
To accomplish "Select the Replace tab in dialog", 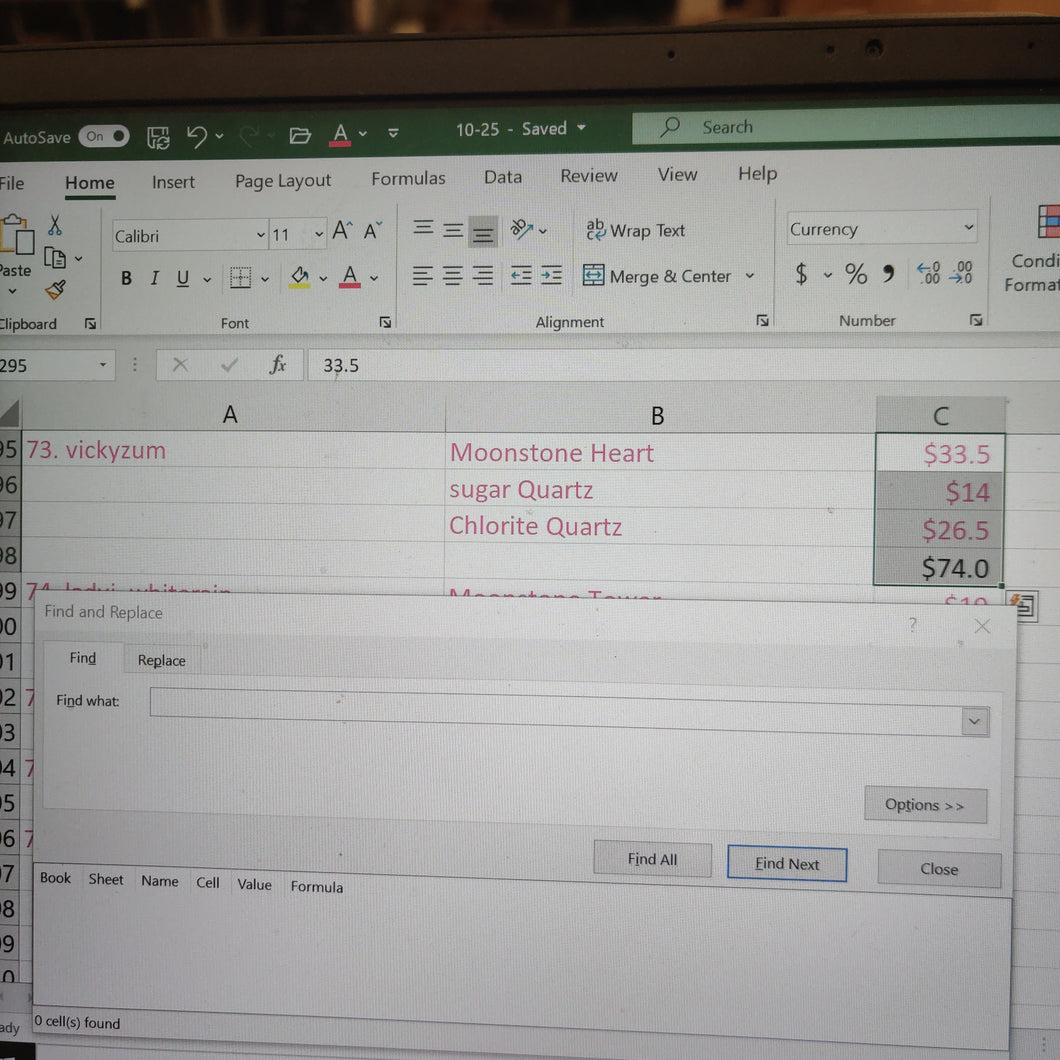I will coord(162,660).
